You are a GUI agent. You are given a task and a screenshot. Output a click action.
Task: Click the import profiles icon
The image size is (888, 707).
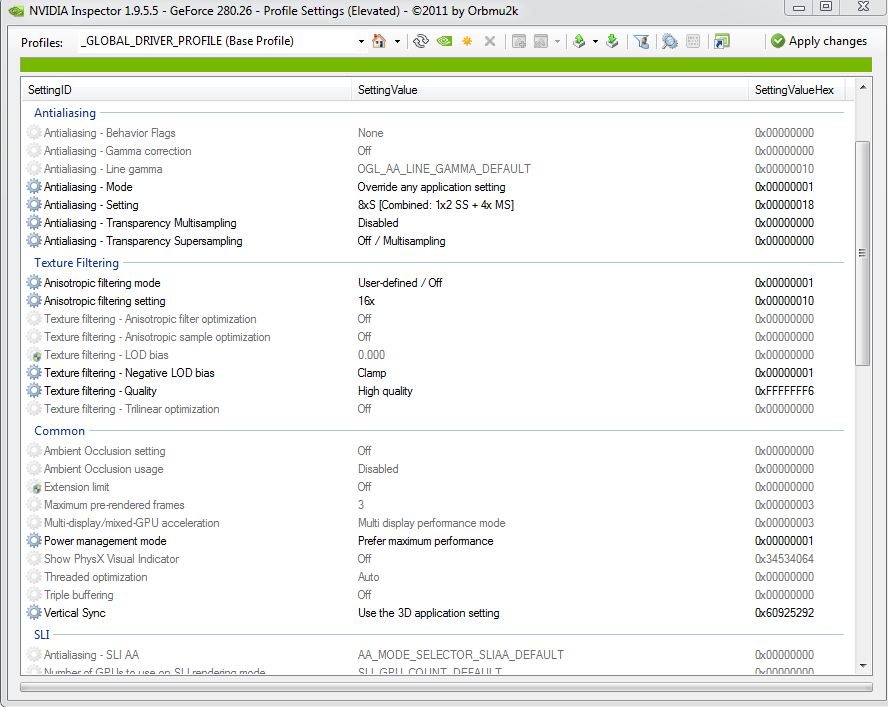pyautogui.click(x=612, y=41)
